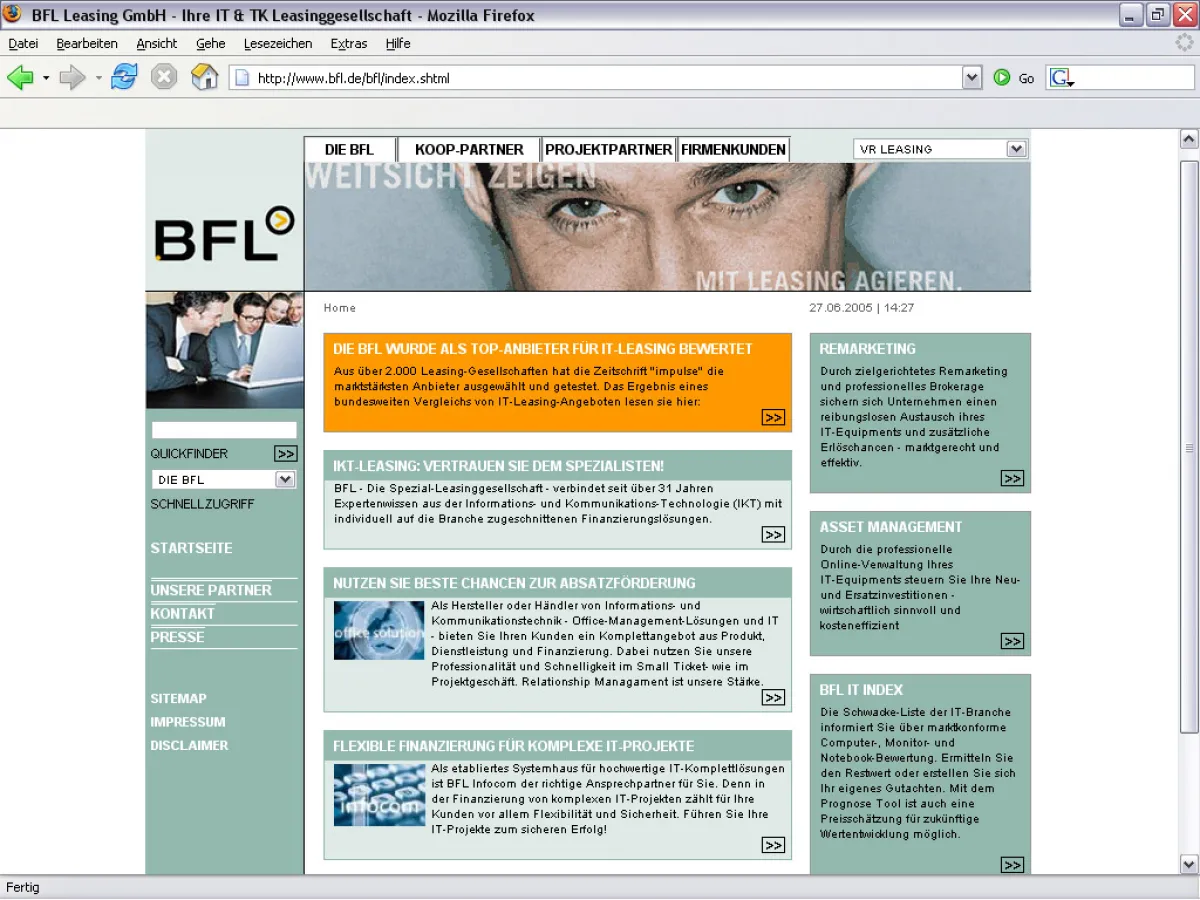Click inside the sidebar search input field
Viewport: 1200px width, 900px height.
pos(223,429)
